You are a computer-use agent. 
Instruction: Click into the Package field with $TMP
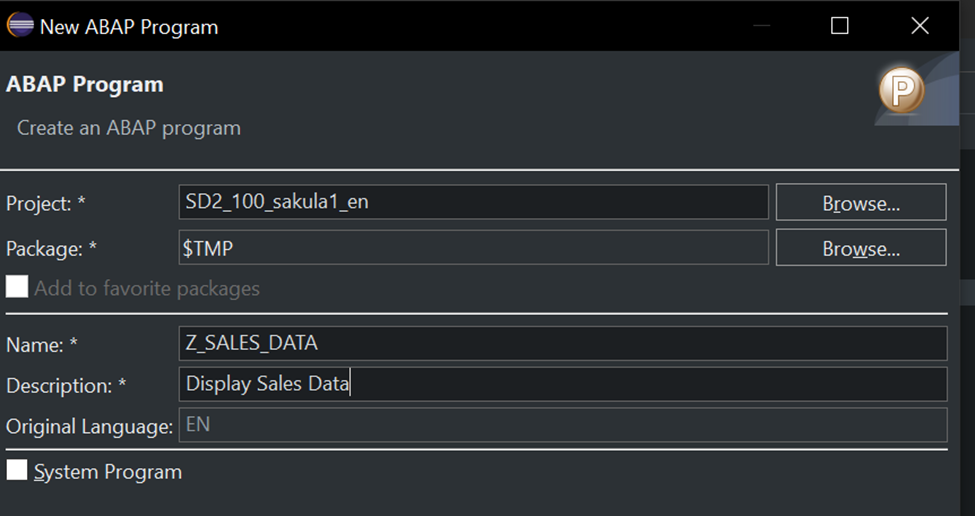[x=473, y=247]
